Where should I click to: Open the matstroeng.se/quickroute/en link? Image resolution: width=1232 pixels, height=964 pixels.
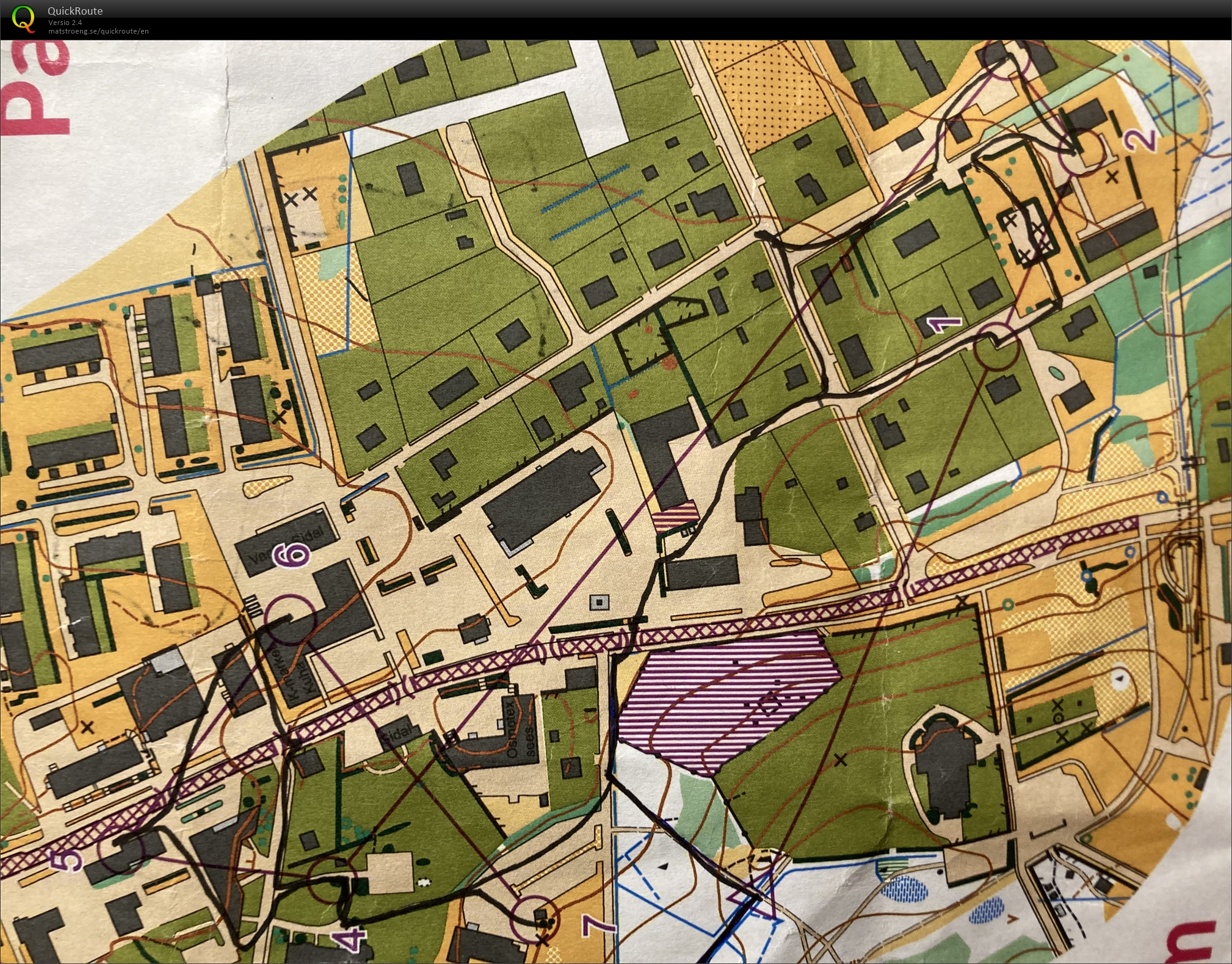98,31
